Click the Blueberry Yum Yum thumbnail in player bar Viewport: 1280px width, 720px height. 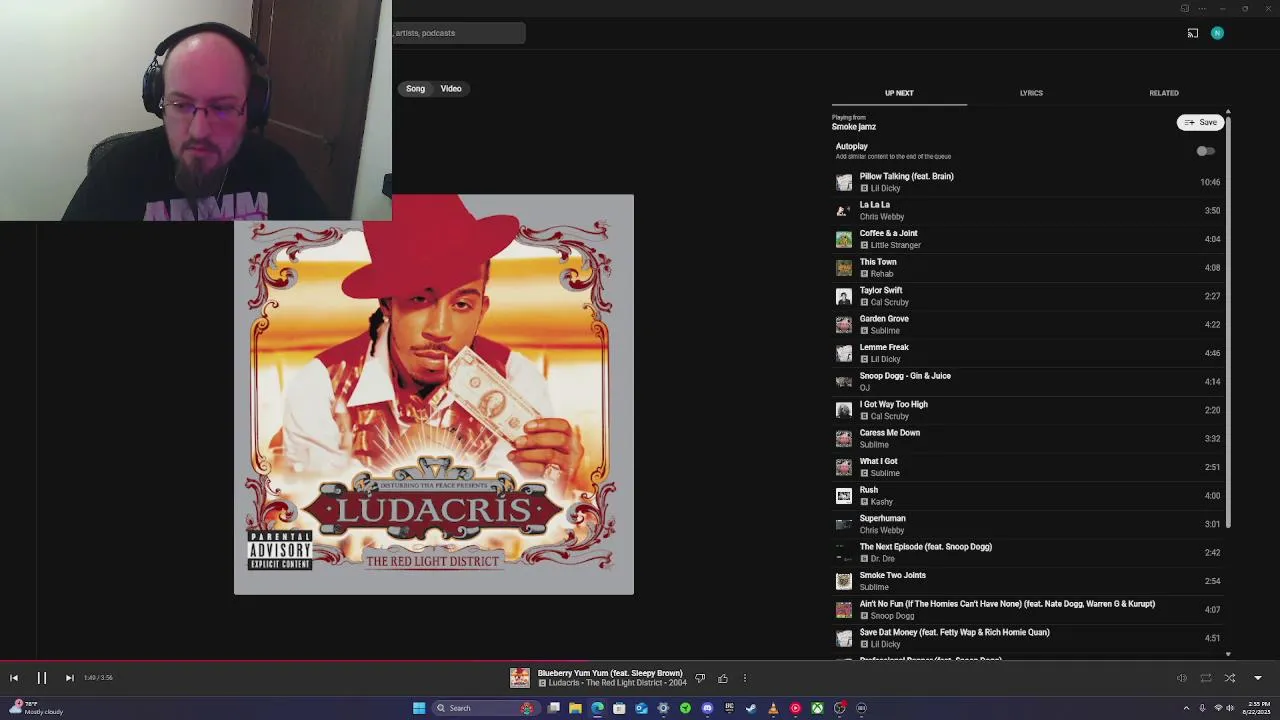[x=520, y=678]
